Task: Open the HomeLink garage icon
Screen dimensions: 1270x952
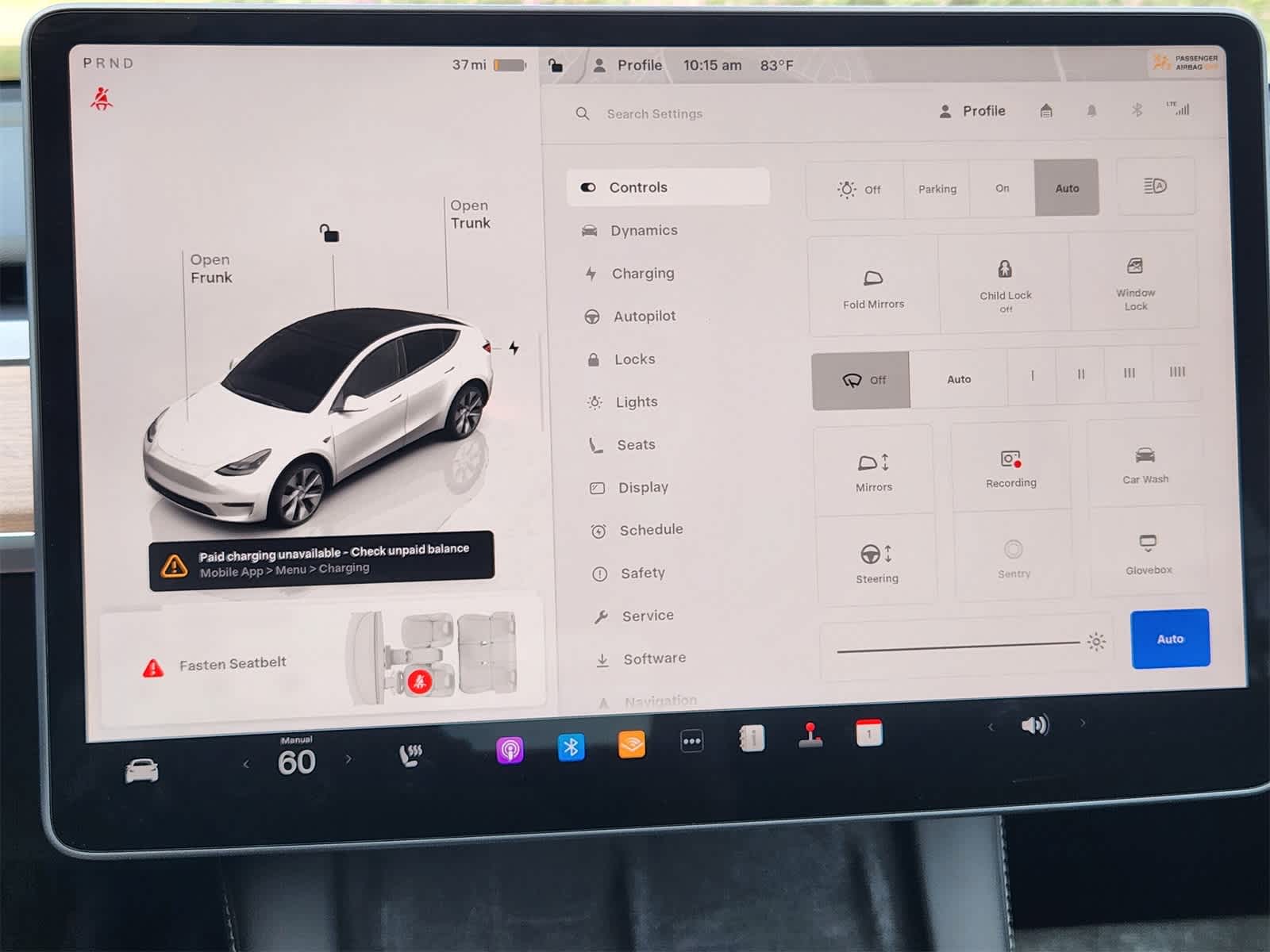Action: (1046, 111)
